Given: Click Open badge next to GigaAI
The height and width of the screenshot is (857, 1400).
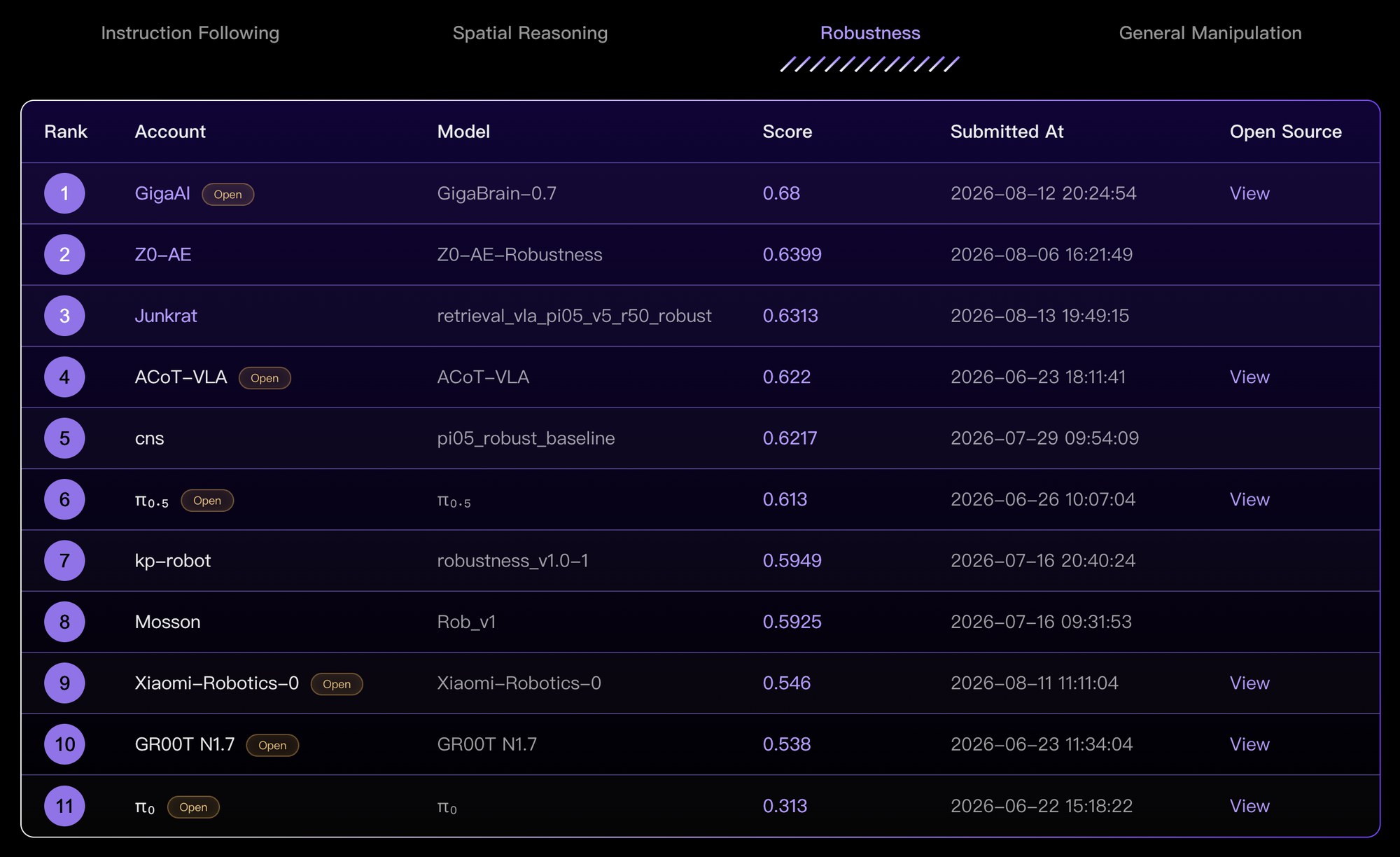Looking at the screenshot, I should click(x=227, y=194).
